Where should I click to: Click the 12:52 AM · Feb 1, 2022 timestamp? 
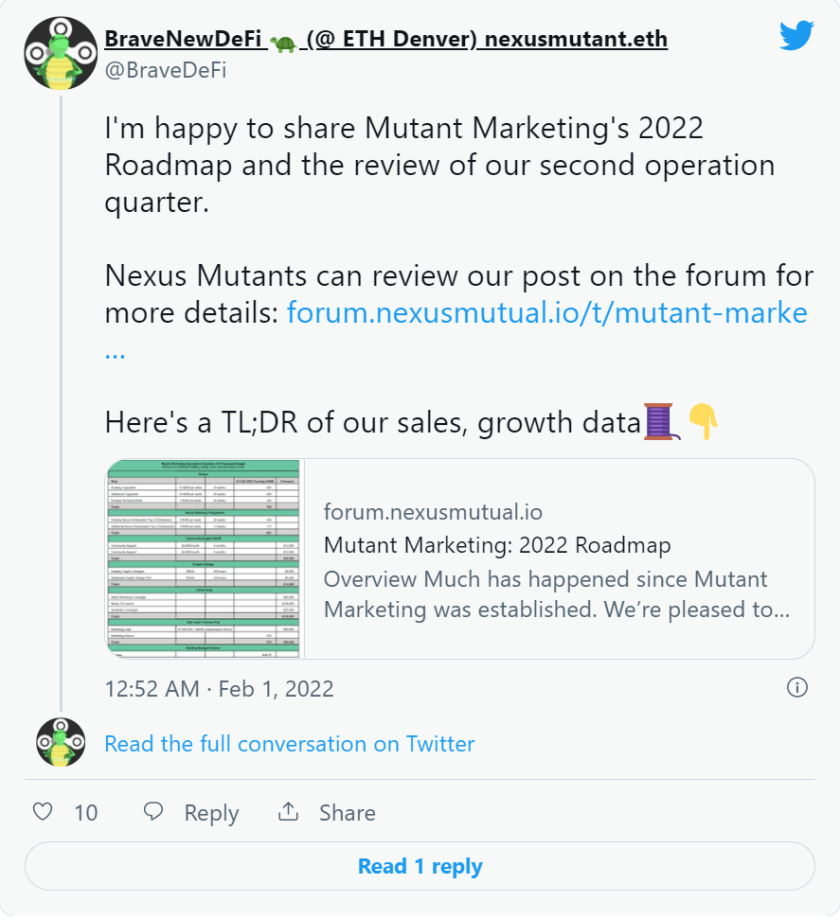[x=219, y=688]
